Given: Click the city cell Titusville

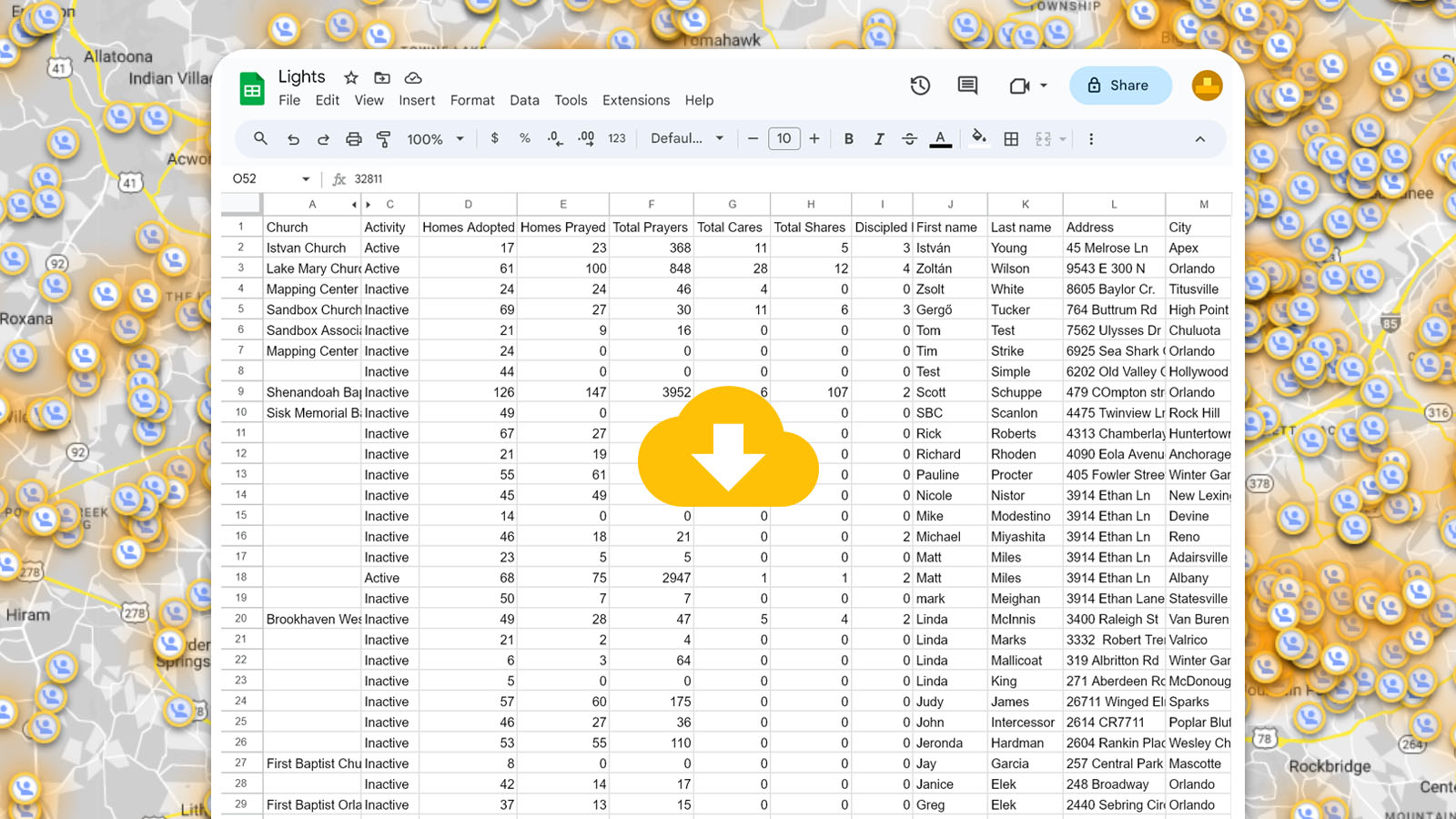Looking at the screenshot, I should click(1198, 289).
